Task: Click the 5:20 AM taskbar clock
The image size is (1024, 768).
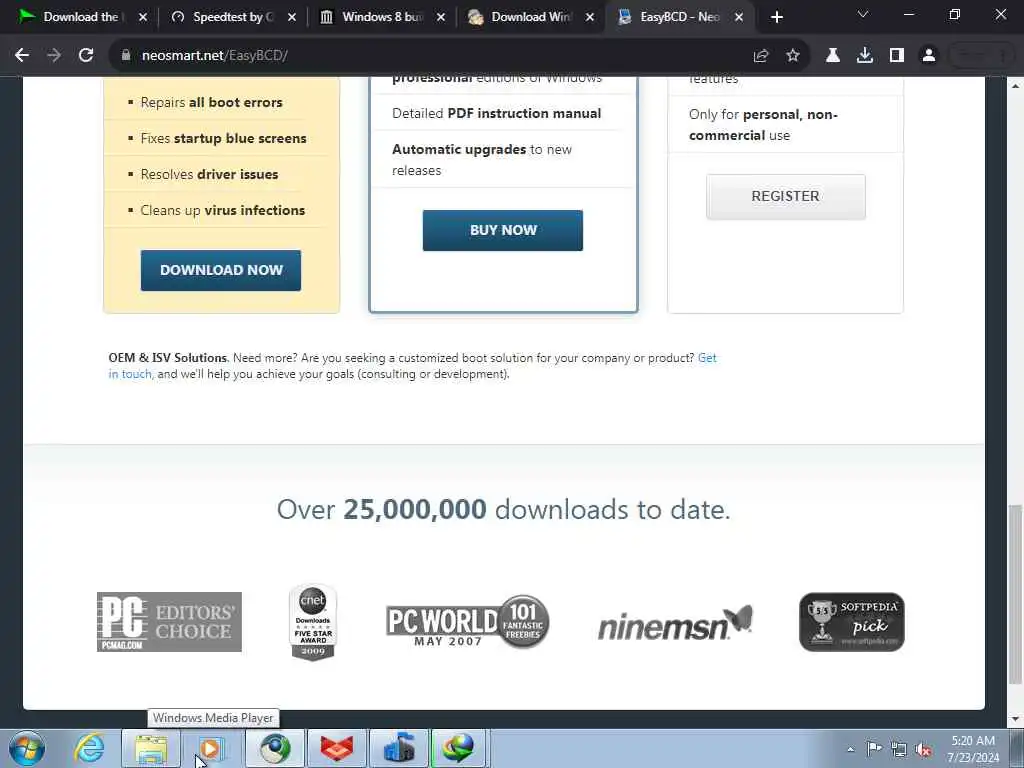Action: coord(973,749)
